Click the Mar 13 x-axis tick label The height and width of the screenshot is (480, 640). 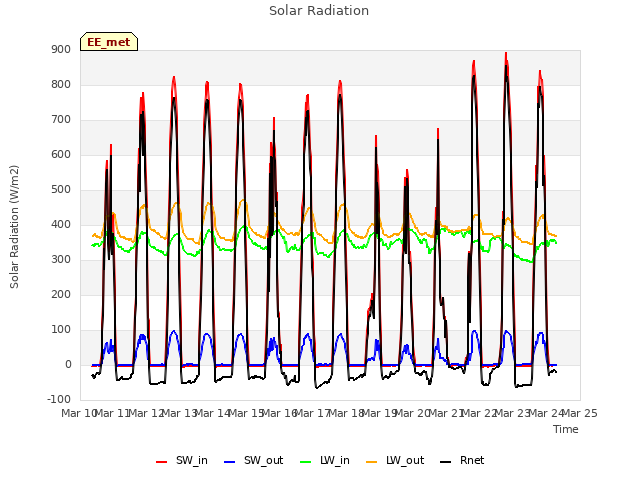coord(180,413)
